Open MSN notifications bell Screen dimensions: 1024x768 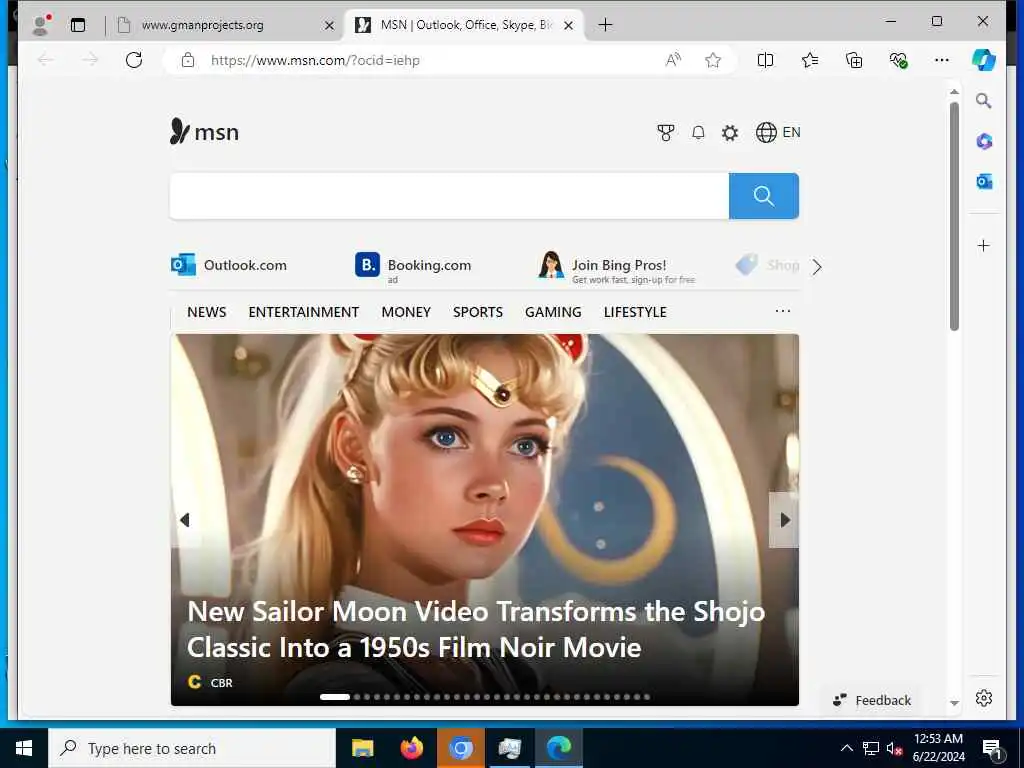point(698,133)
